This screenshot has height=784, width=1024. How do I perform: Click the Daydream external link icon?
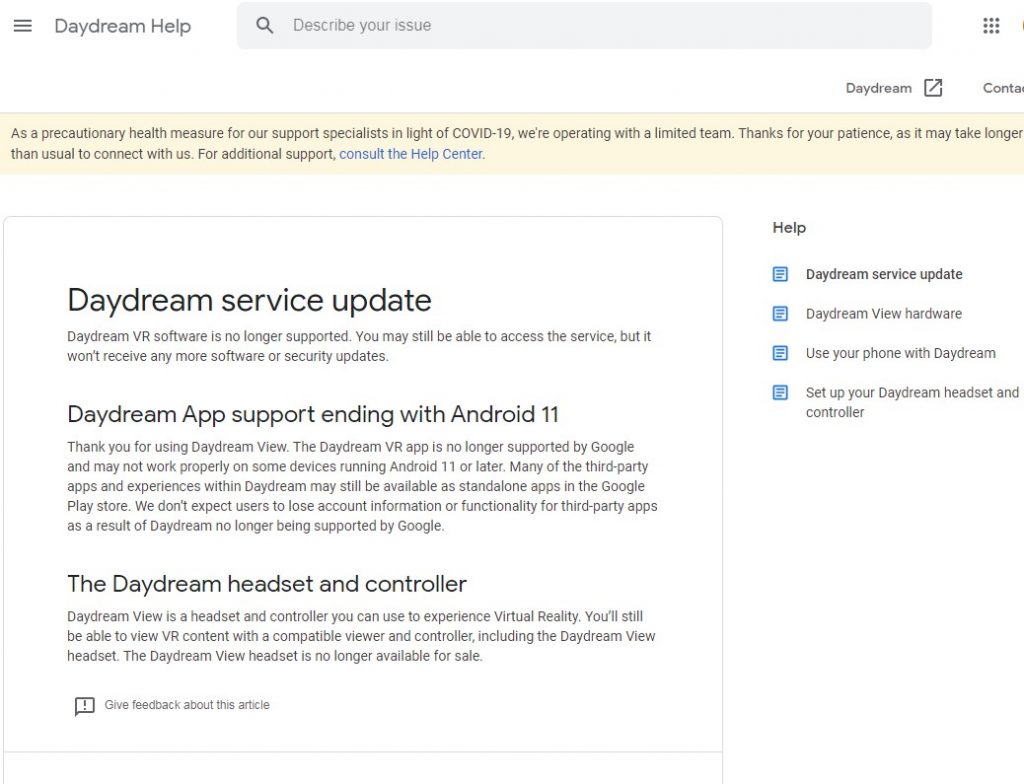933,88
